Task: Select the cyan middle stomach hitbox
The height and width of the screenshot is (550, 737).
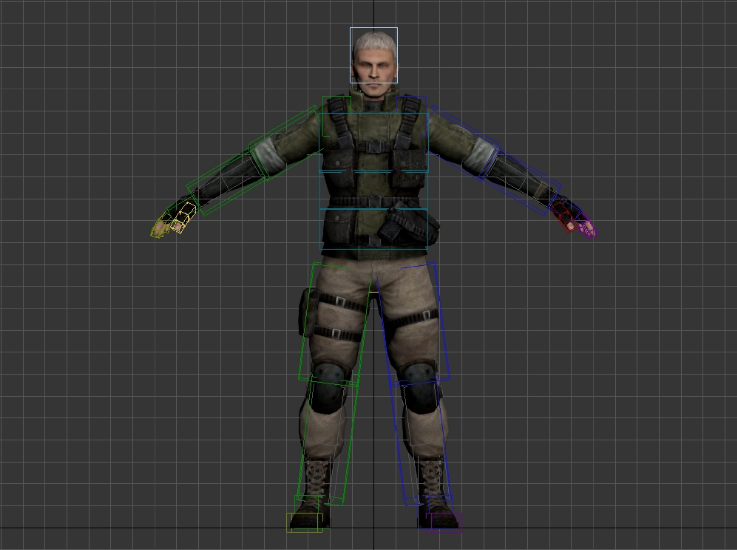Action: 374,190
